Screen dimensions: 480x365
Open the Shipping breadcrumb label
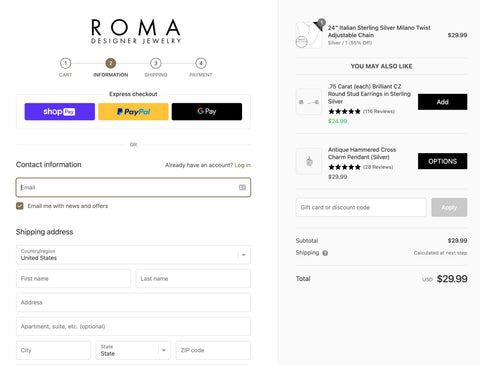click(x=156, y=75)
